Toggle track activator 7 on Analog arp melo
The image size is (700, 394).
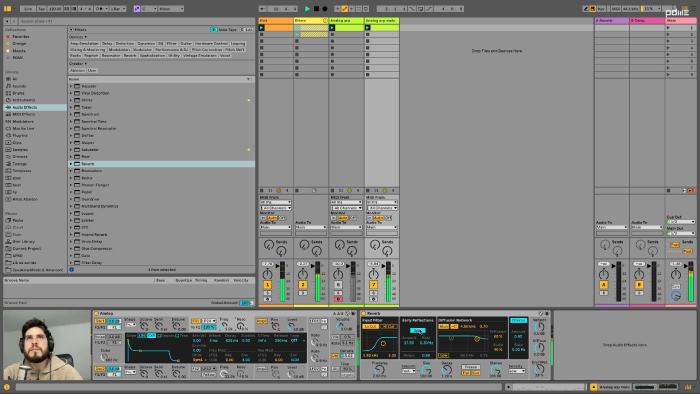click(373, 285)
